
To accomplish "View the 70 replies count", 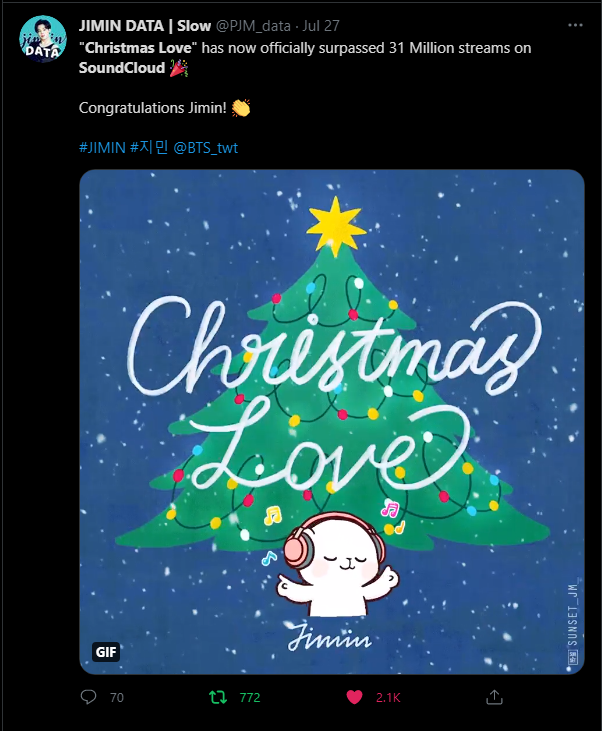I will pos(117,697).
